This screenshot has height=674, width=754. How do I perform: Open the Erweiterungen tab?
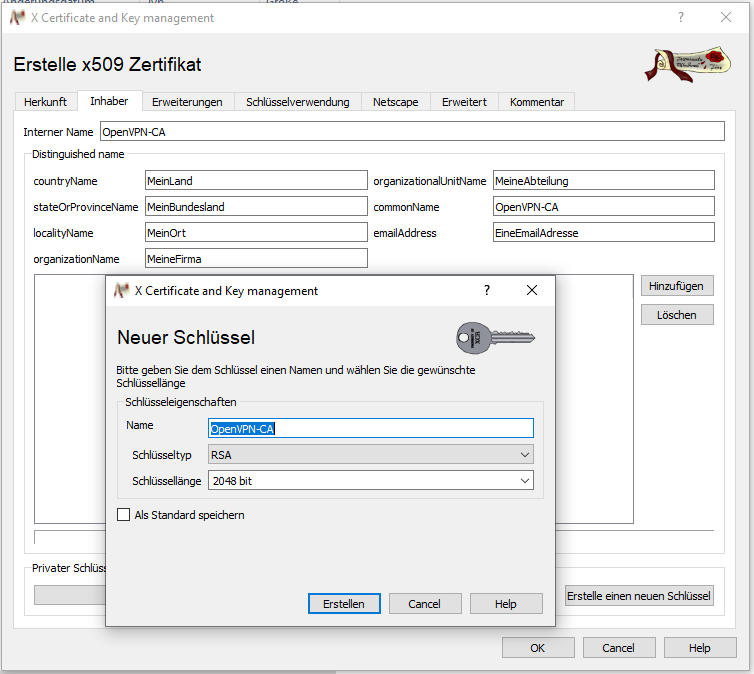pos(186,102)
